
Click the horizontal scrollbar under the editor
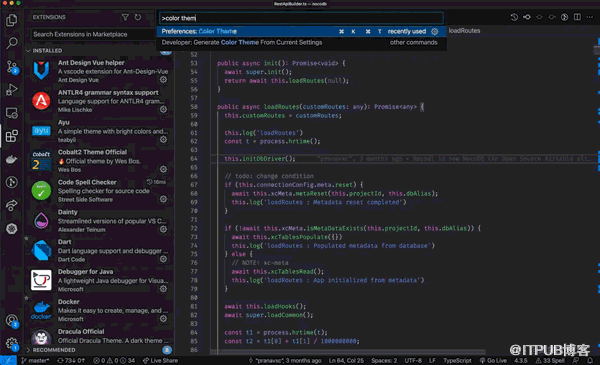(x=348, y=352)
